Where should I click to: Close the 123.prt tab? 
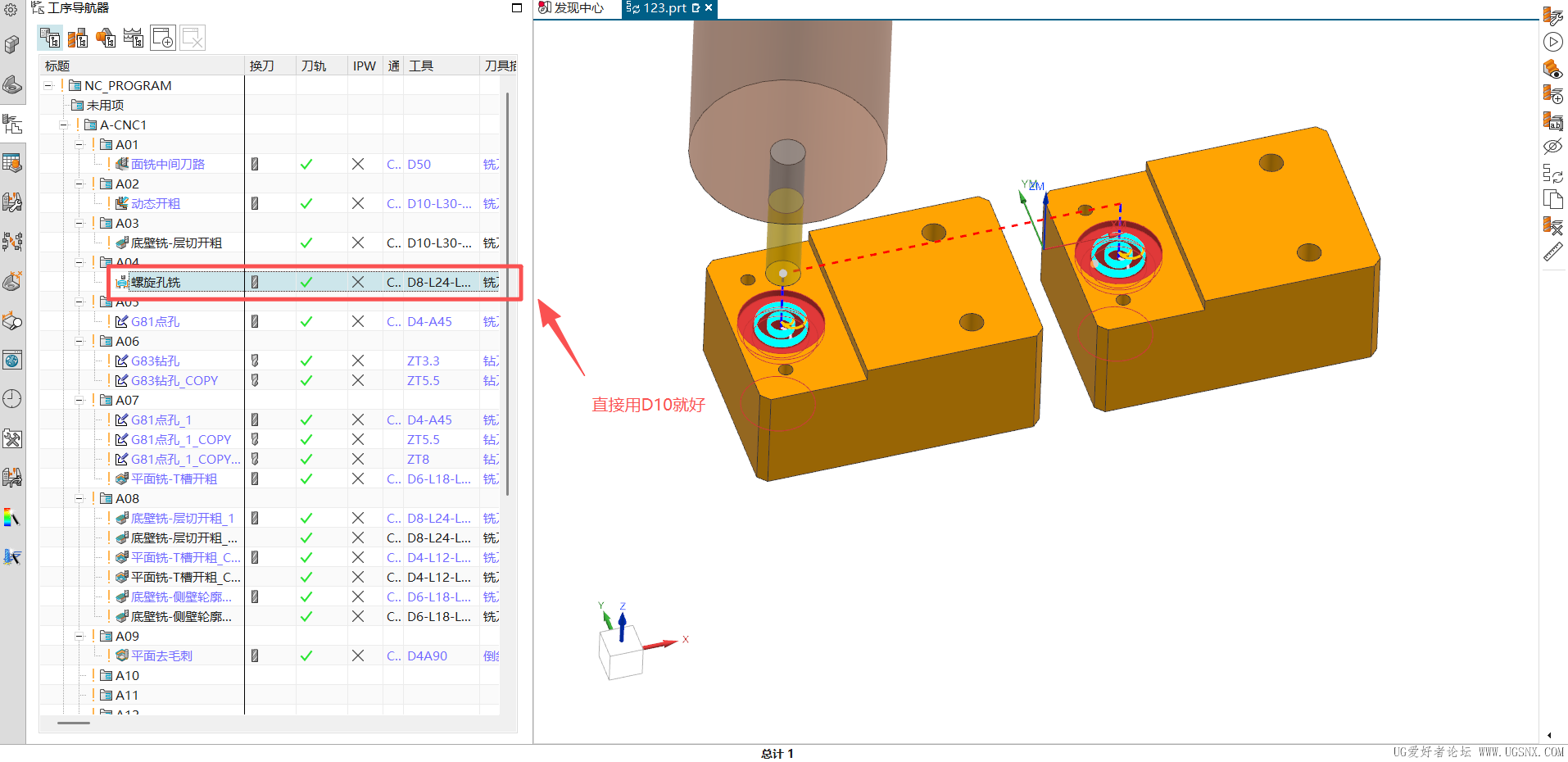709,8
